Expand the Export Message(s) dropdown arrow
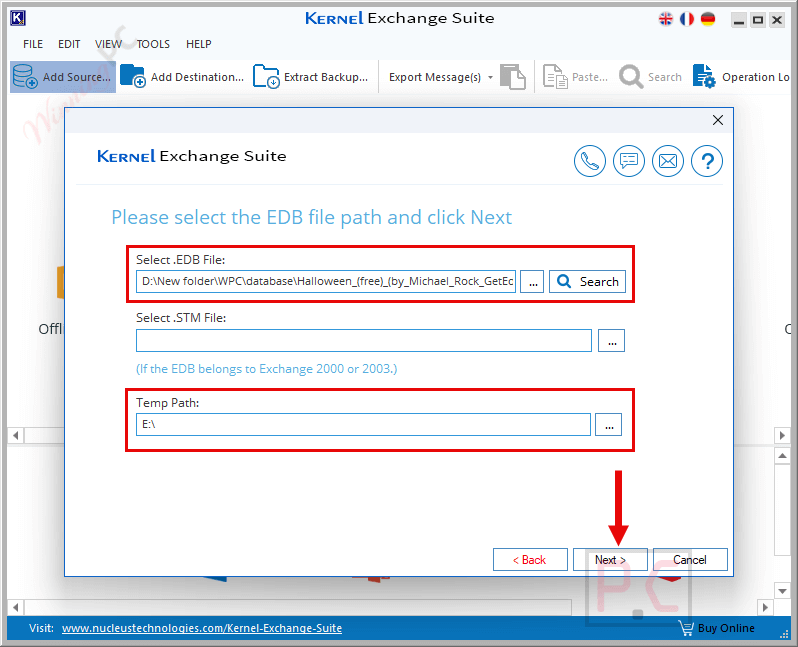Viewport: 798px width, 647px height. [x=491, y=77]
